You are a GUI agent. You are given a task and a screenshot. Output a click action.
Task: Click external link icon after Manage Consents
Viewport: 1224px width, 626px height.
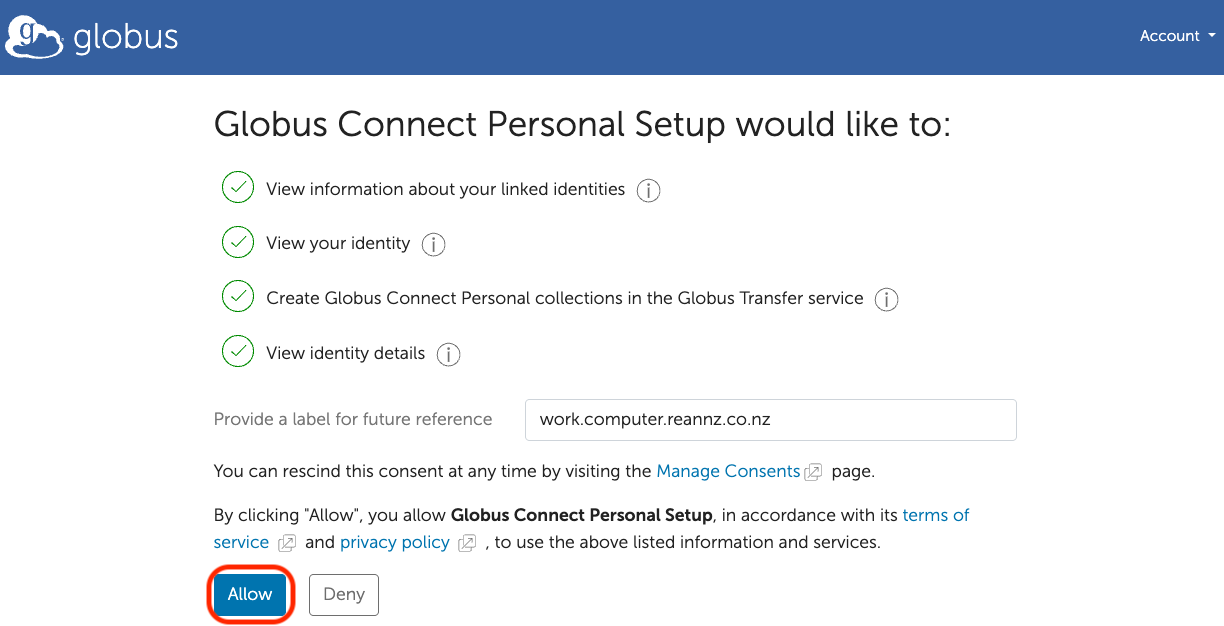[812, 472]
